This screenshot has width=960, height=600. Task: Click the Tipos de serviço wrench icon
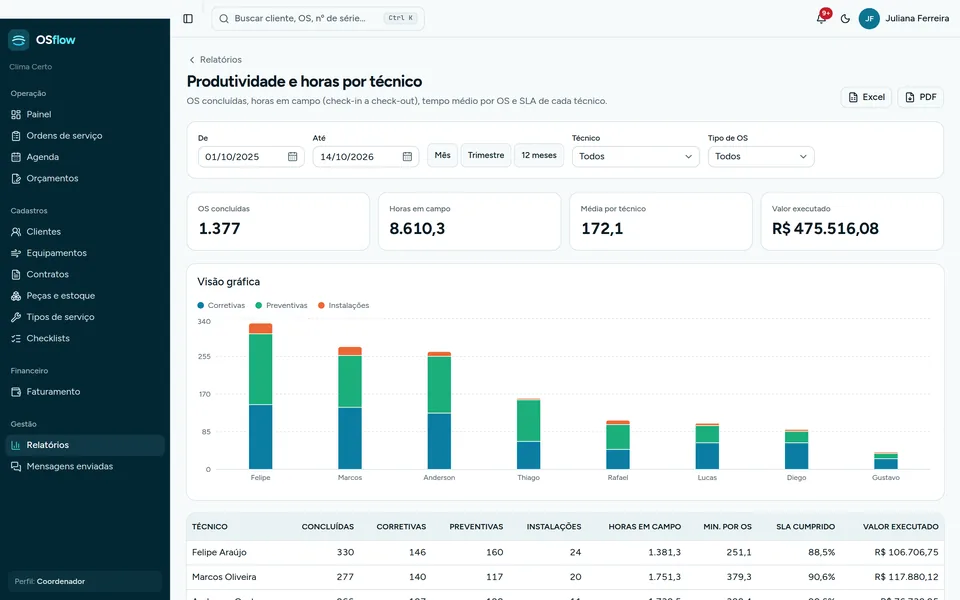tap(16, 317)
